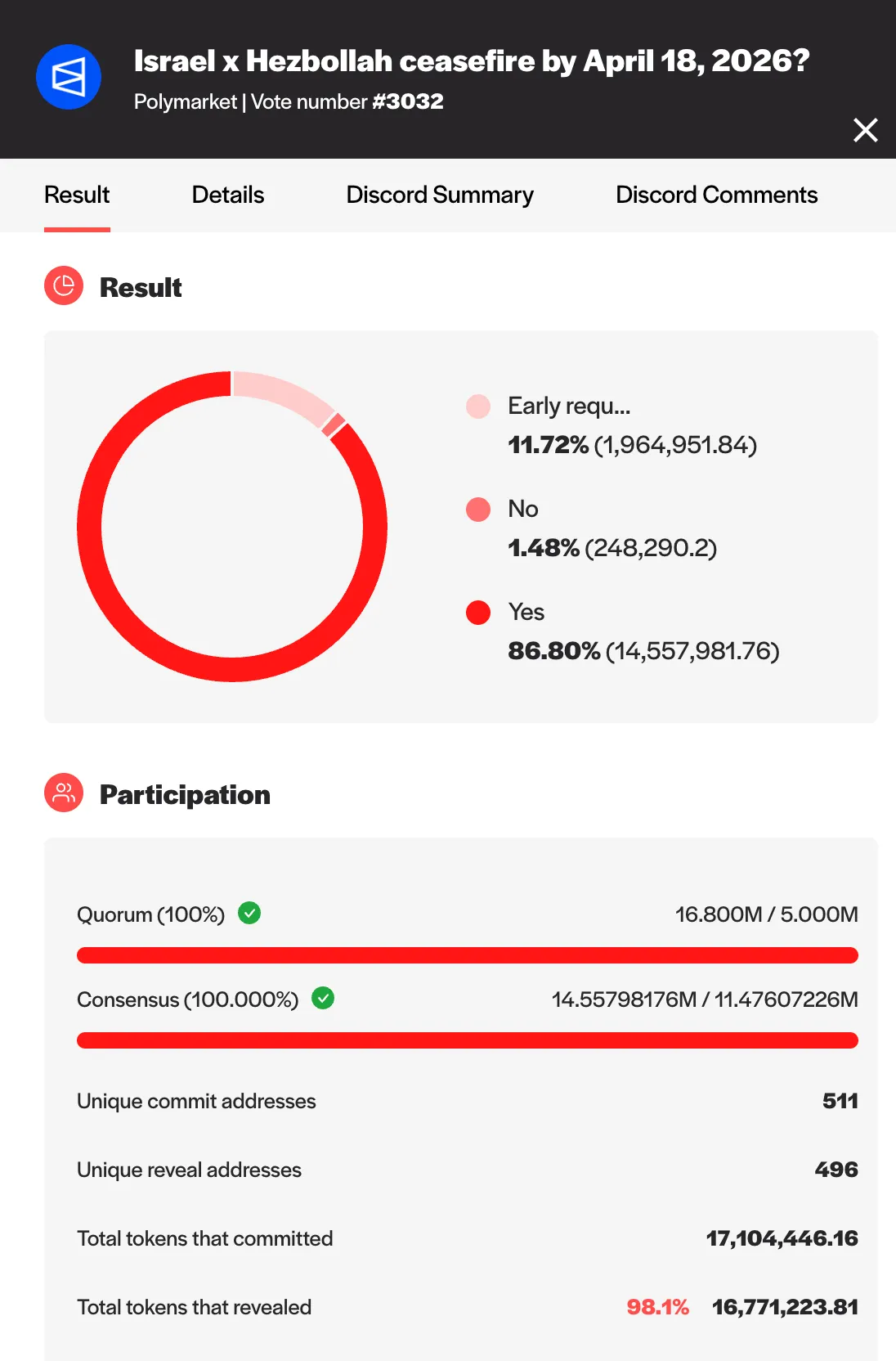Select the Result tab
Image resolution: width=896 pixels, height=1361 pixels.
pos(77,195)
